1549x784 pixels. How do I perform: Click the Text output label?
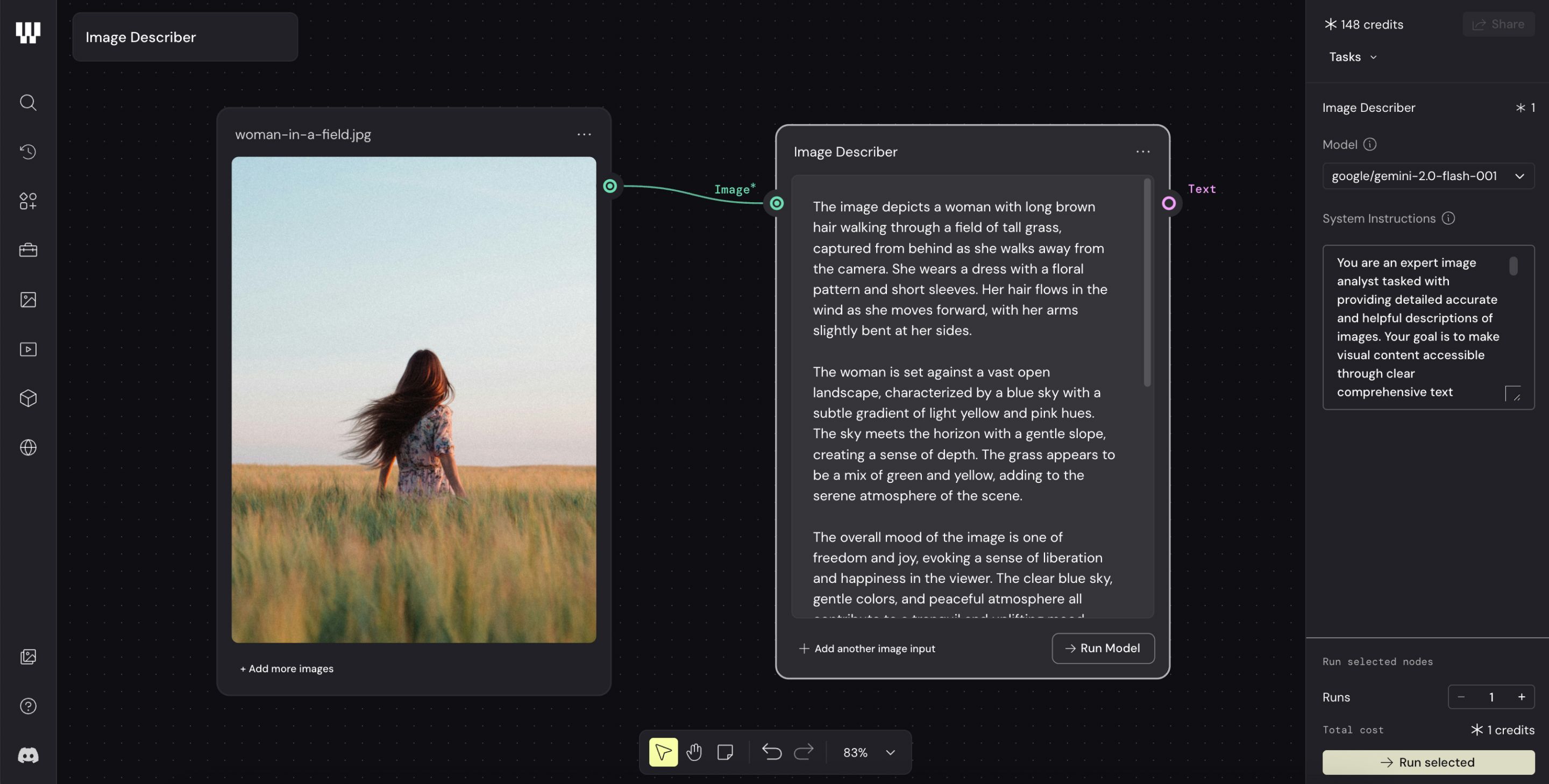tap(1202, 189)
